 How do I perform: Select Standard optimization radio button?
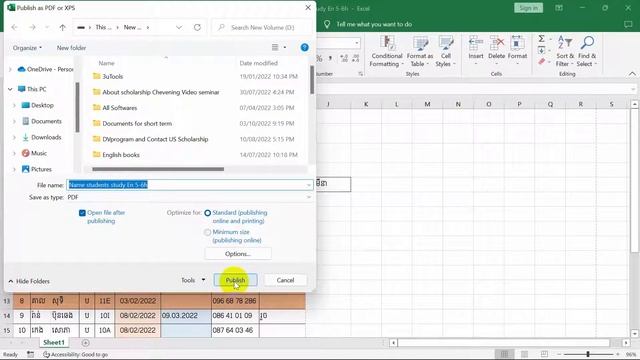(207, 213)
